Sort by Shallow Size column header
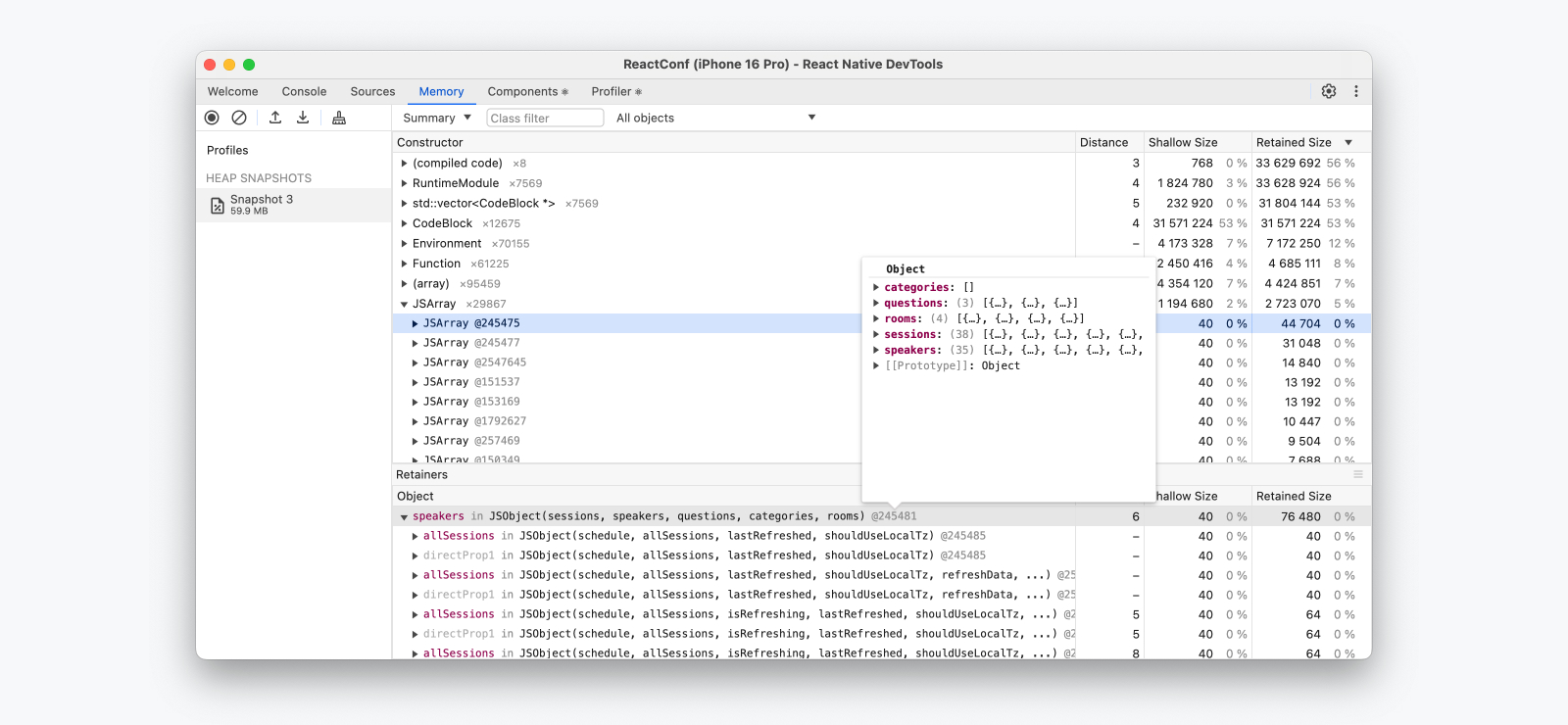1568x725 pixels. (1183, 142)
